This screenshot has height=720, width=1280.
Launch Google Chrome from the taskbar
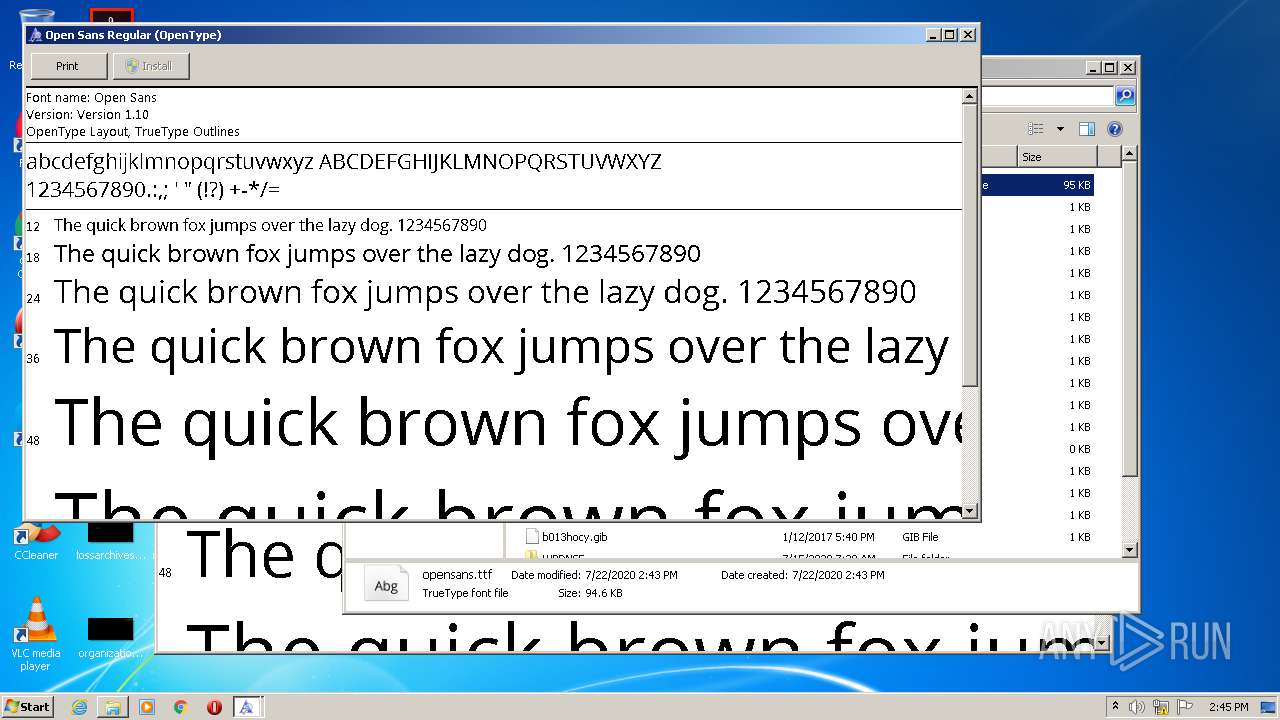coord(180,707)
